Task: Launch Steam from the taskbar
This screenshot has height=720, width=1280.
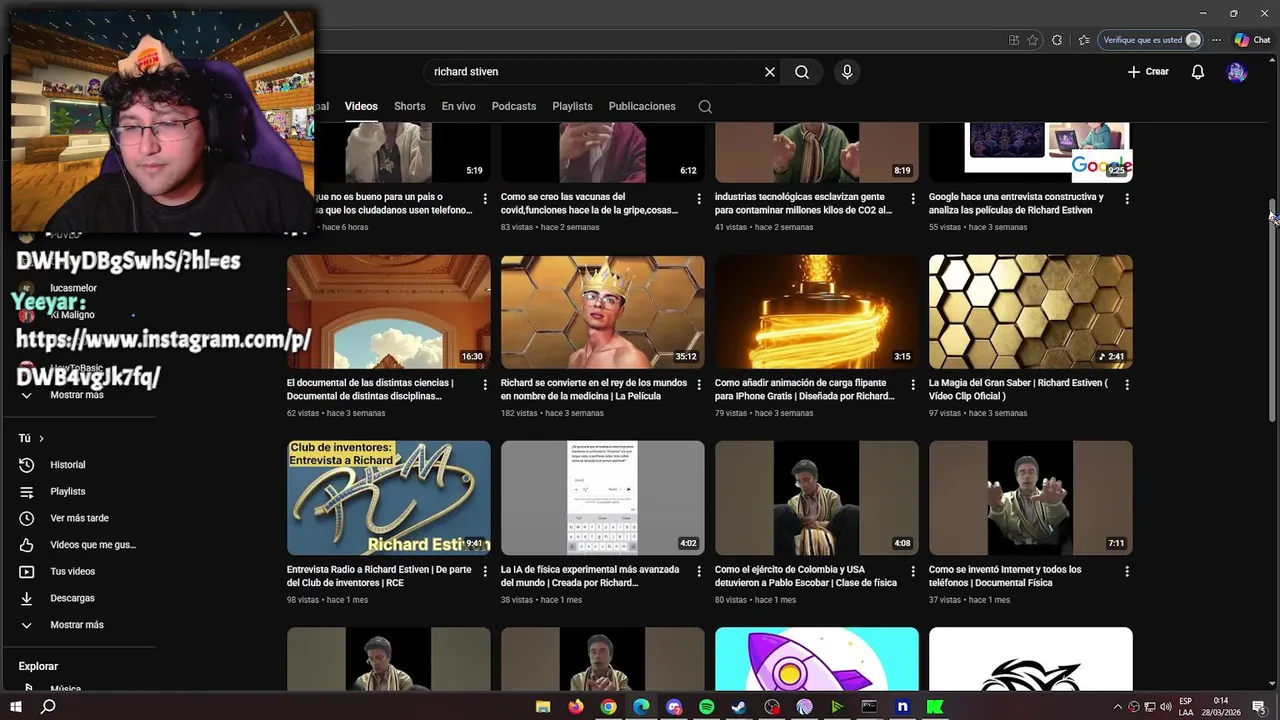Action: pos(739,707)
